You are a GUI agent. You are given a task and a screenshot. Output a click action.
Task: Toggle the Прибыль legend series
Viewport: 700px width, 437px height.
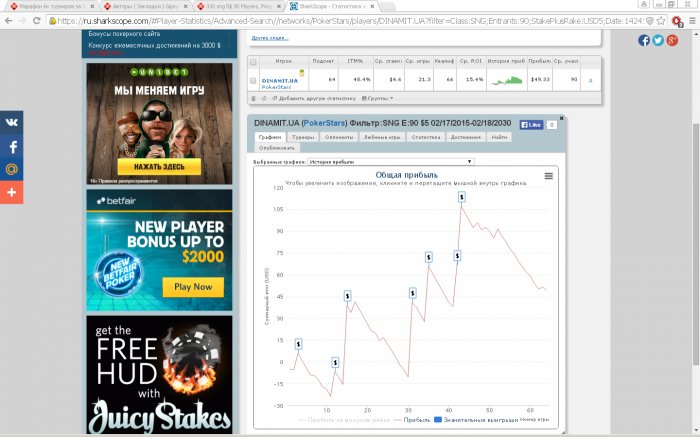(412, 420)
